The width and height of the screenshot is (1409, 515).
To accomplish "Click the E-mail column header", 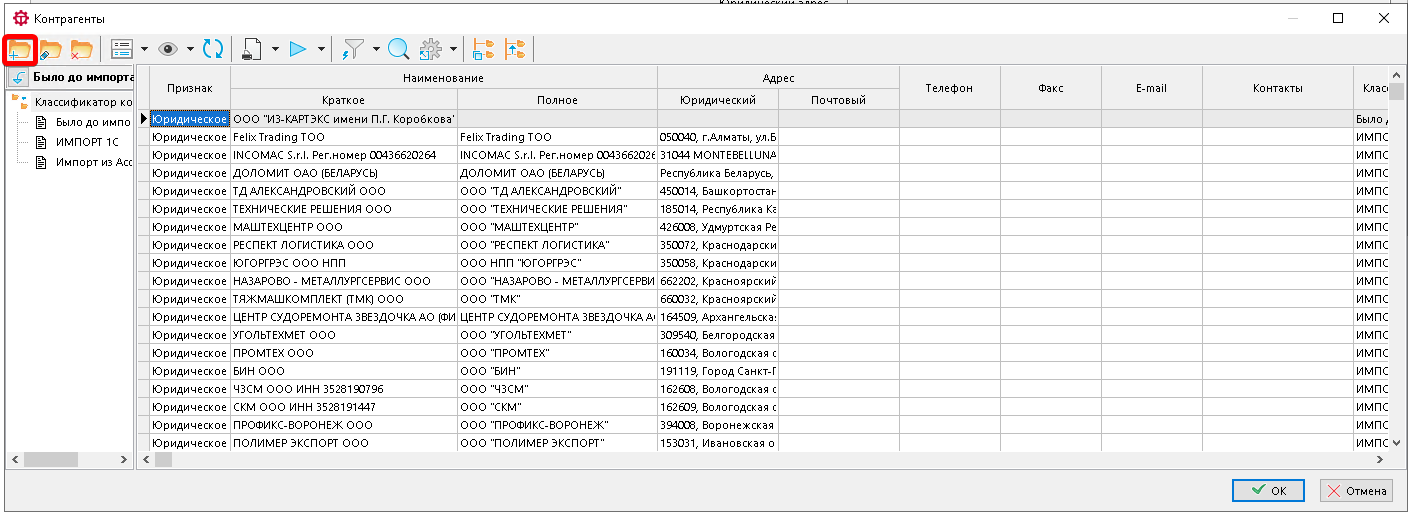I will 1152,88.
